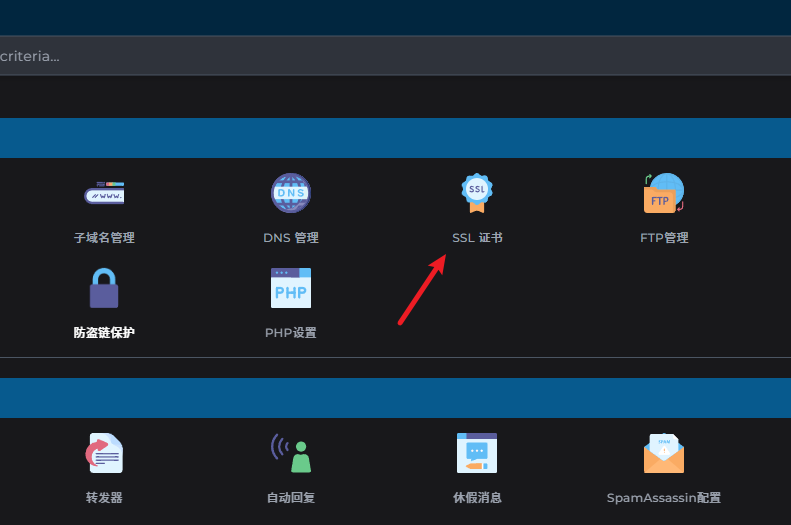Click the DNS 管理 globe icon
Viewport: 791px width, 525px height.
click(x=291, y=193)
